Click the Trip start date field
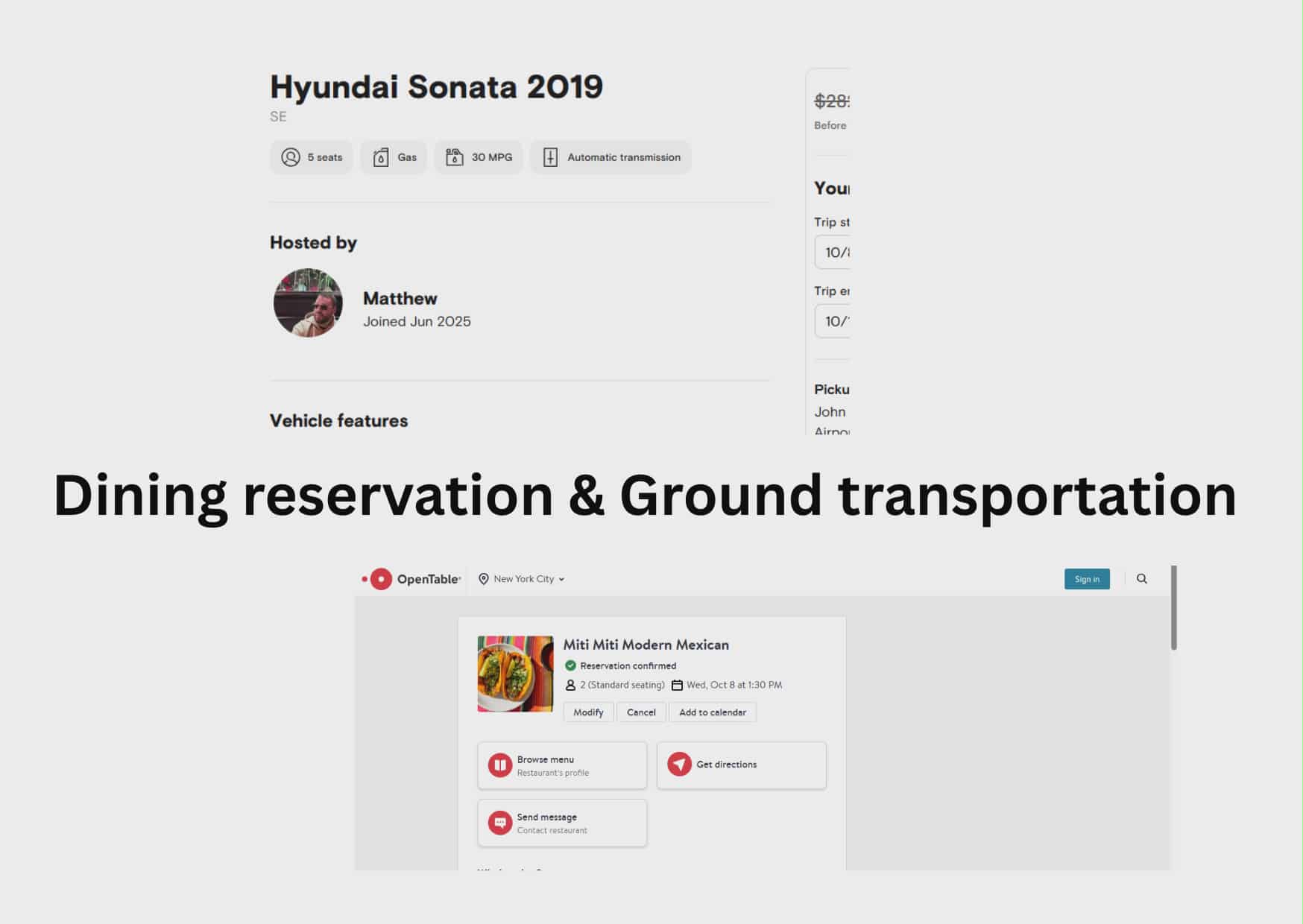The height and width of the screenshot is (924, 1303). pos(833,253)
